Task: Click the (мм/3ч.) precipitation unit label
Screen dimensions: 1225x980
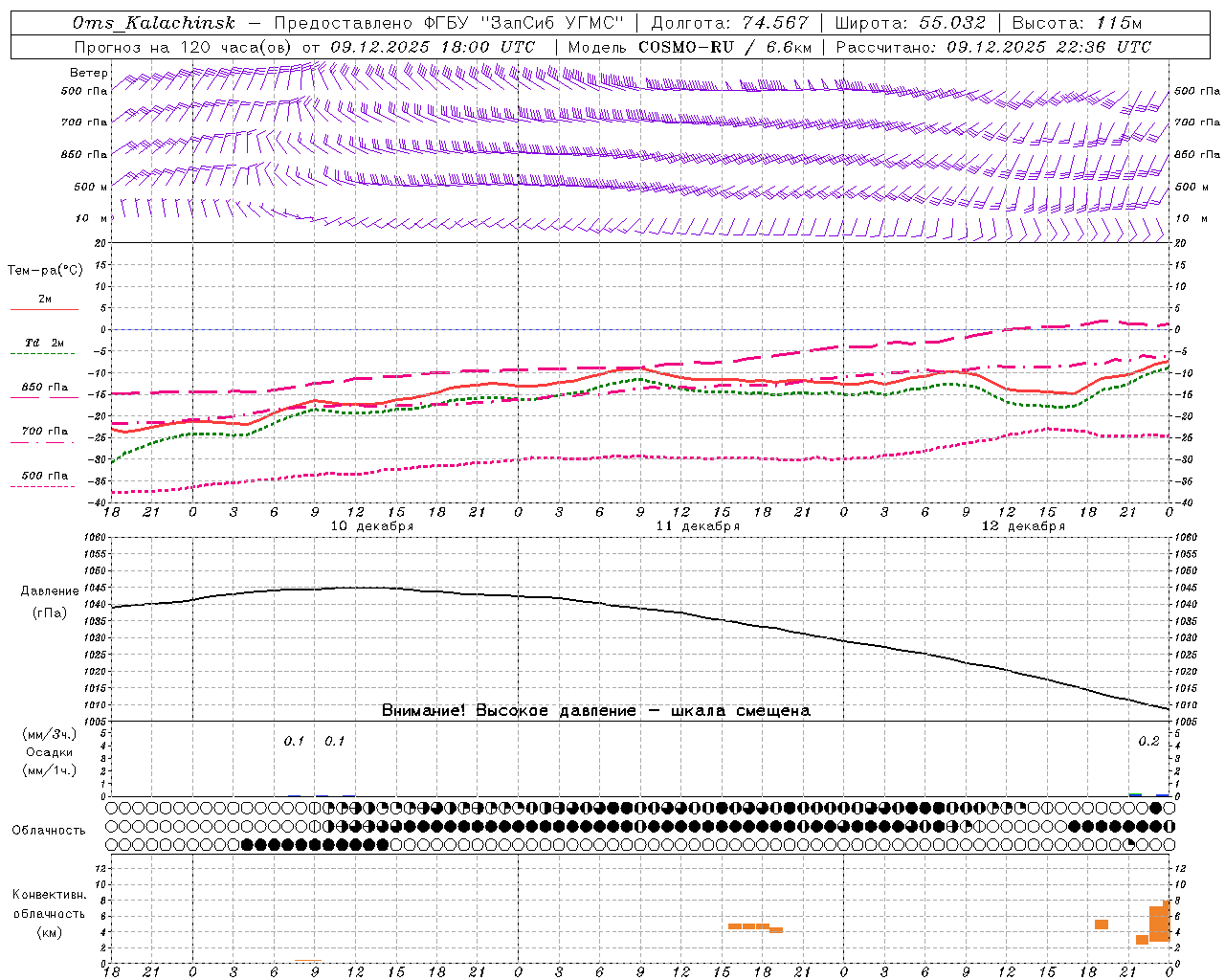Action: (x=49, y=734)
